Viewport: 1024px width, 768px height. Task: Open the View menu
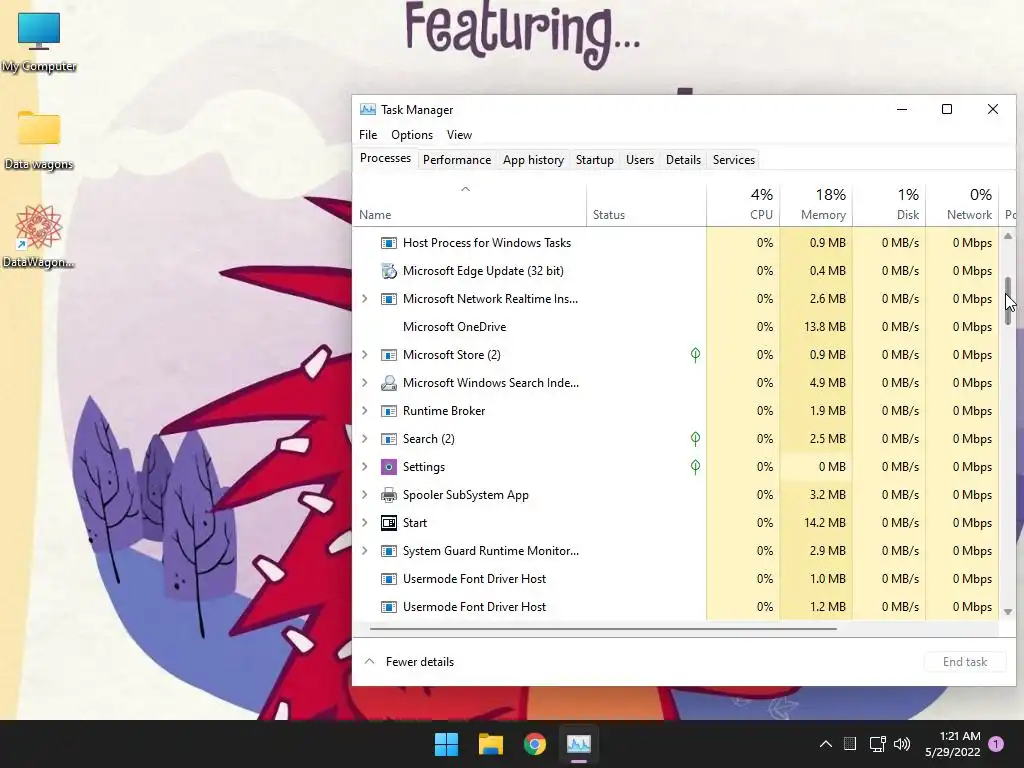(x=459, y=135)
